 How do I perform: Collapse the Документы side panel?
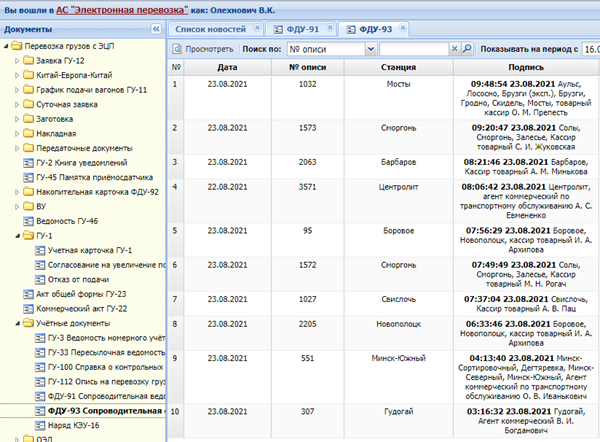click(156, 29)
